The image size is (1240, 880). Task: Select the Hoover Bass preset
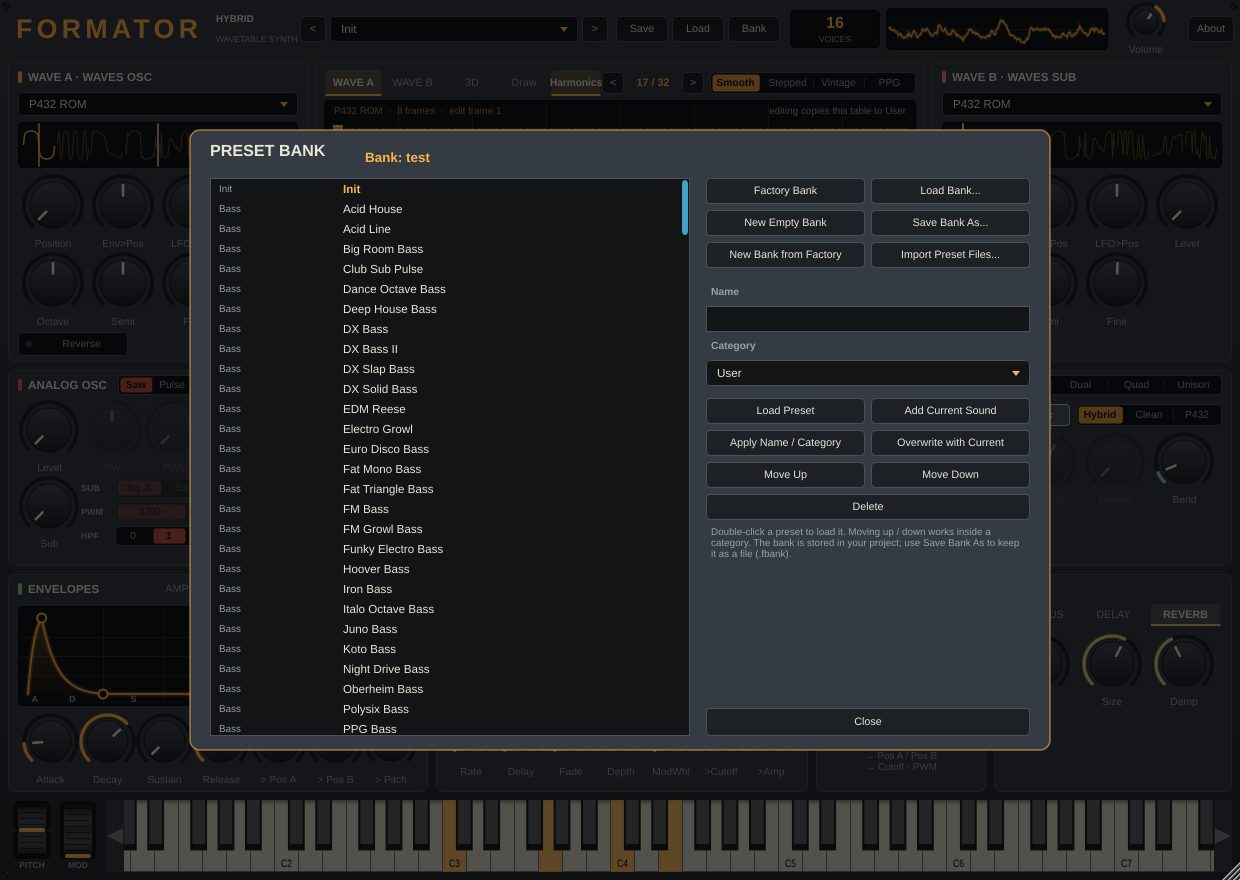pos(446,569)
